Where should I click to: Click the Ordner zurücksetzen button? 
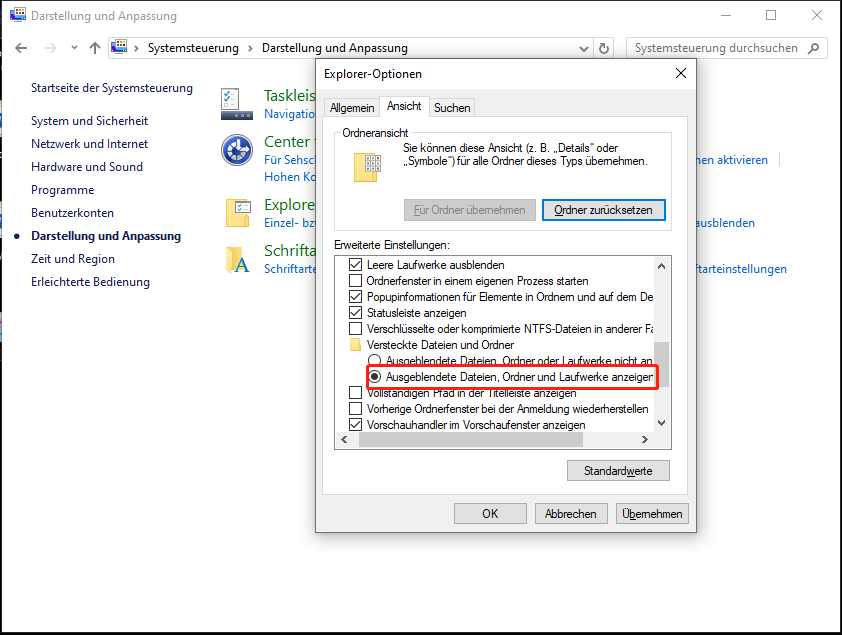[604, 210]
